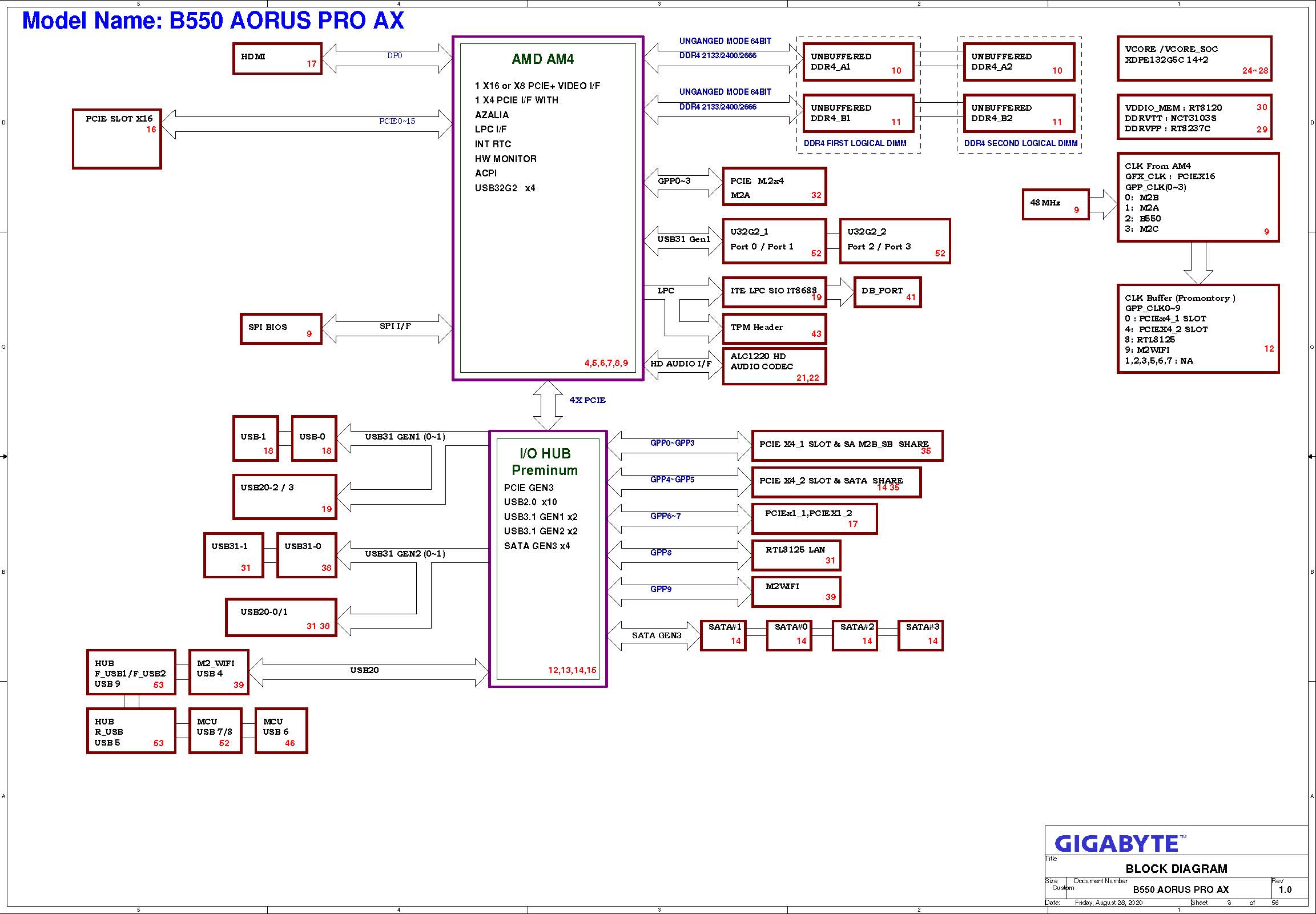Select the VCORE /VCORE_SOC power block
The height and width of the screenshot is (914, 1316).
(x=1194, y=58)
